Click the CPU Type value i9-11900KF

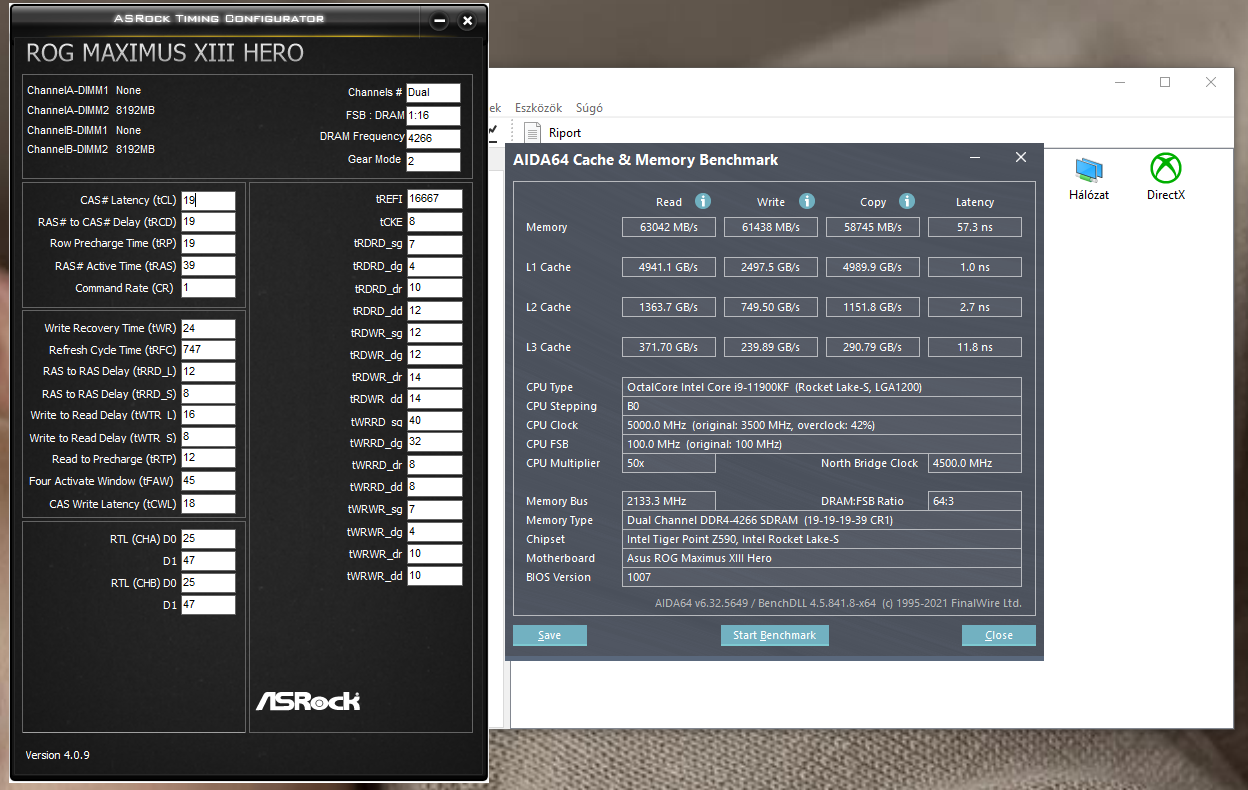(822, 387)
